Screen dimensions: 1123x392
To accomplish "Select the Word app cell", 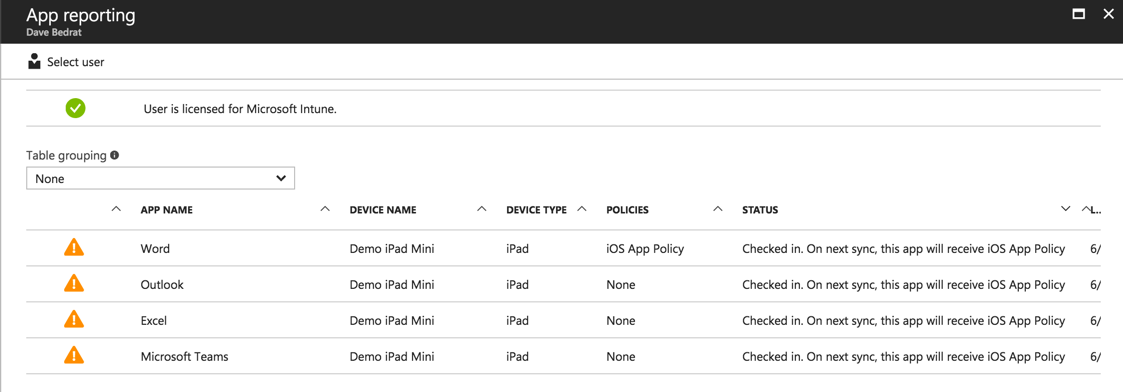I will coord(155,249).
